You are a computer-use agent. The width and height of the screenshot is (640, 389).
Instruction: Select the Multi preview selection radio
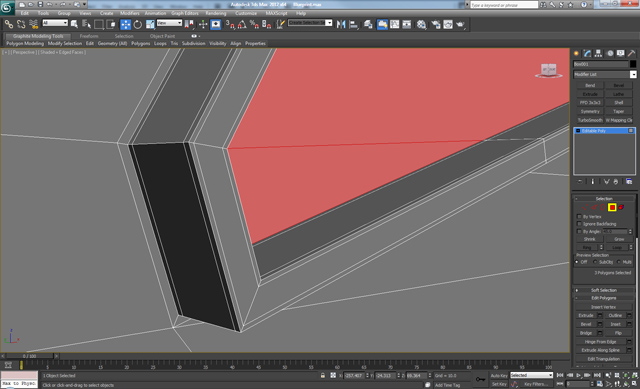pos(619,262)
